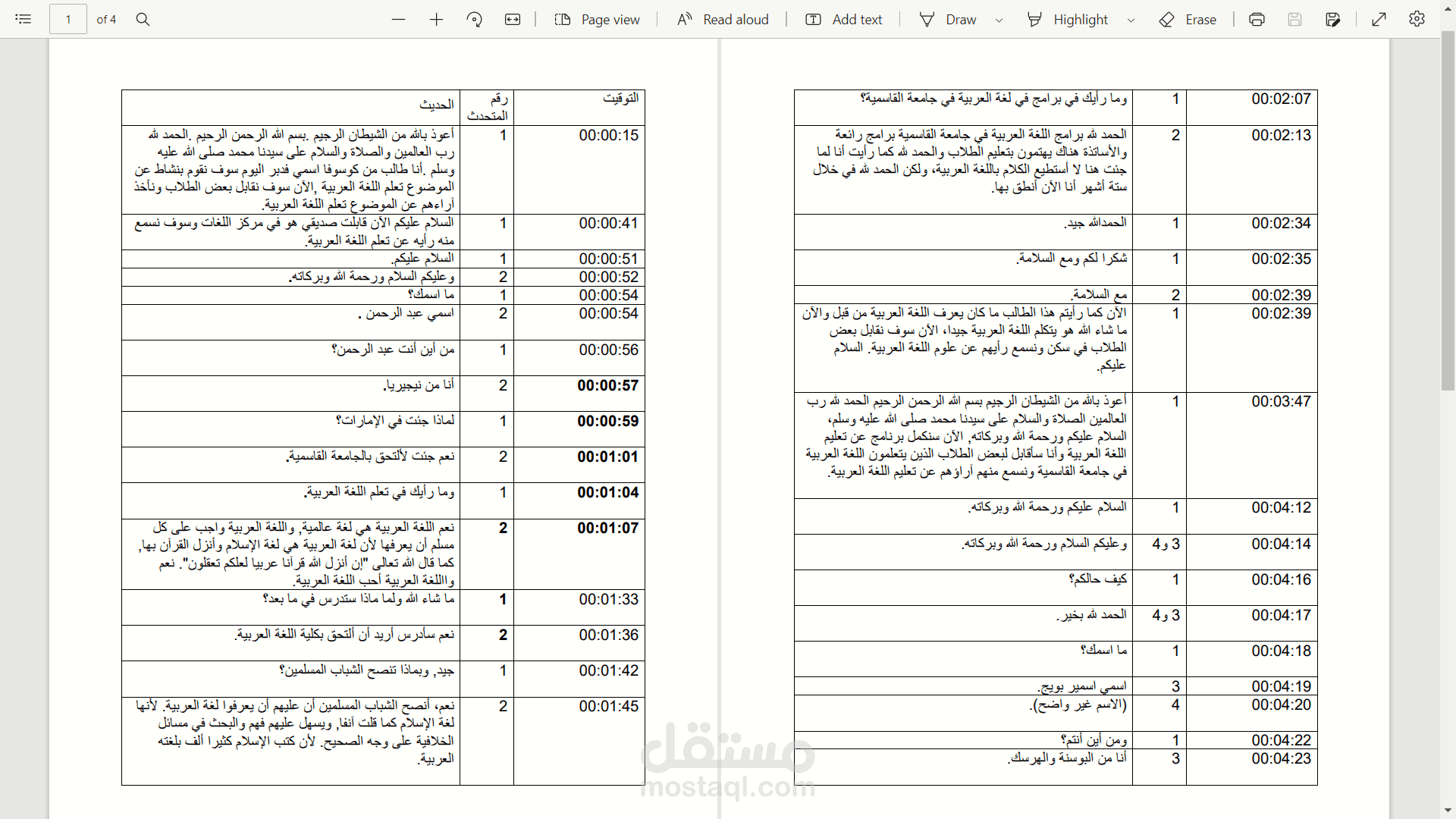Select the Highlight tool
The image size is (1456, 819).
[x=1068, y=19]
